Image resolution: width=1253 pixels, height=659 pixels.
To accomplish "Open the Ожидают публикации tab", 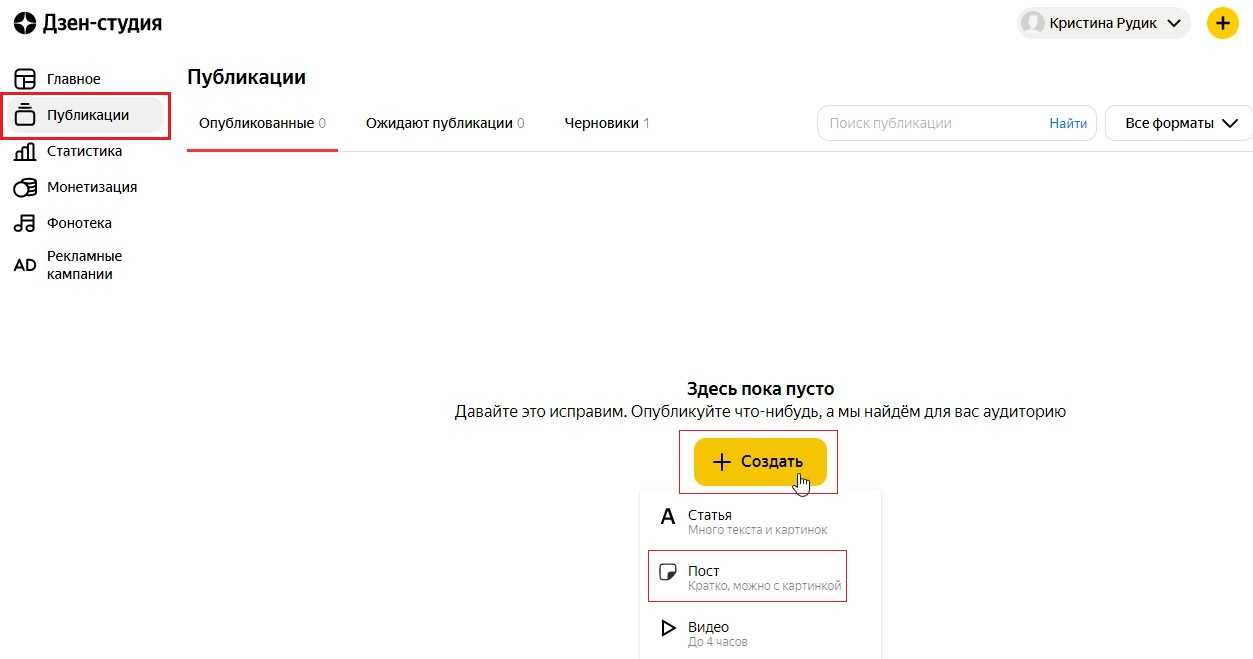I will point(445,123).
